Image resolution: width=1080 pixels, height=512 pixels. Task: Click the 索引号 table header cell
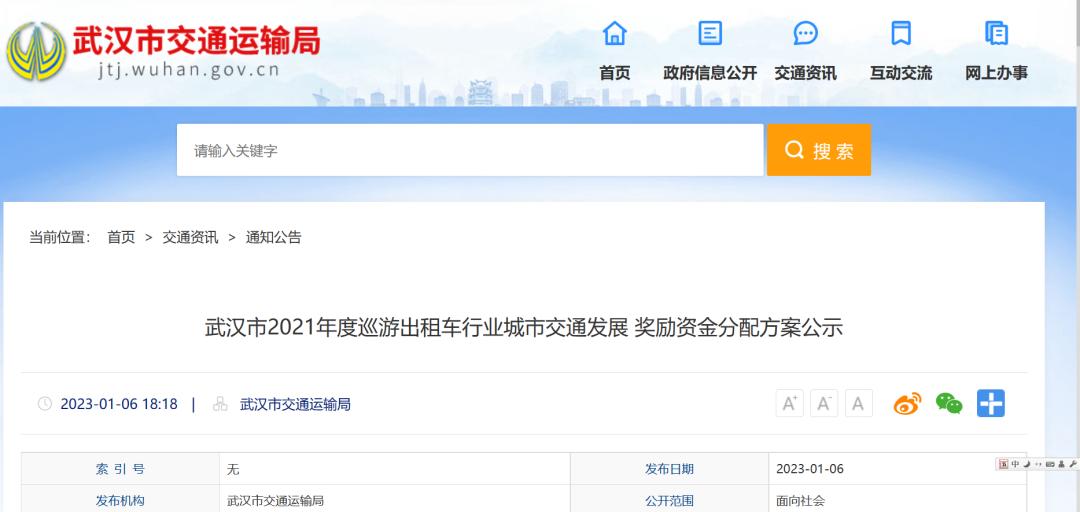[120, 469]
